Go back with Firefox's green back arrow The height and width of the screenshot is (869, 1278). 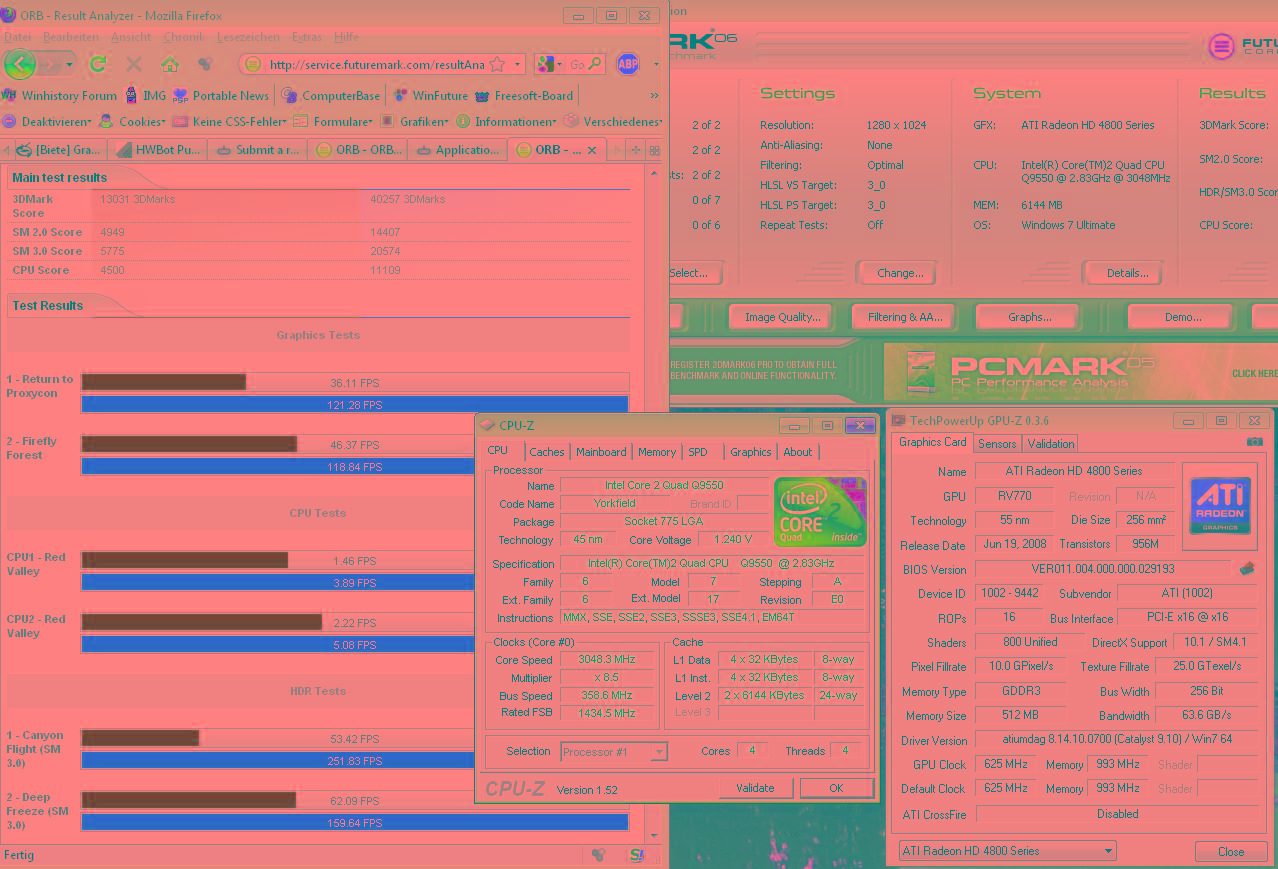click(x=20, y=64)
